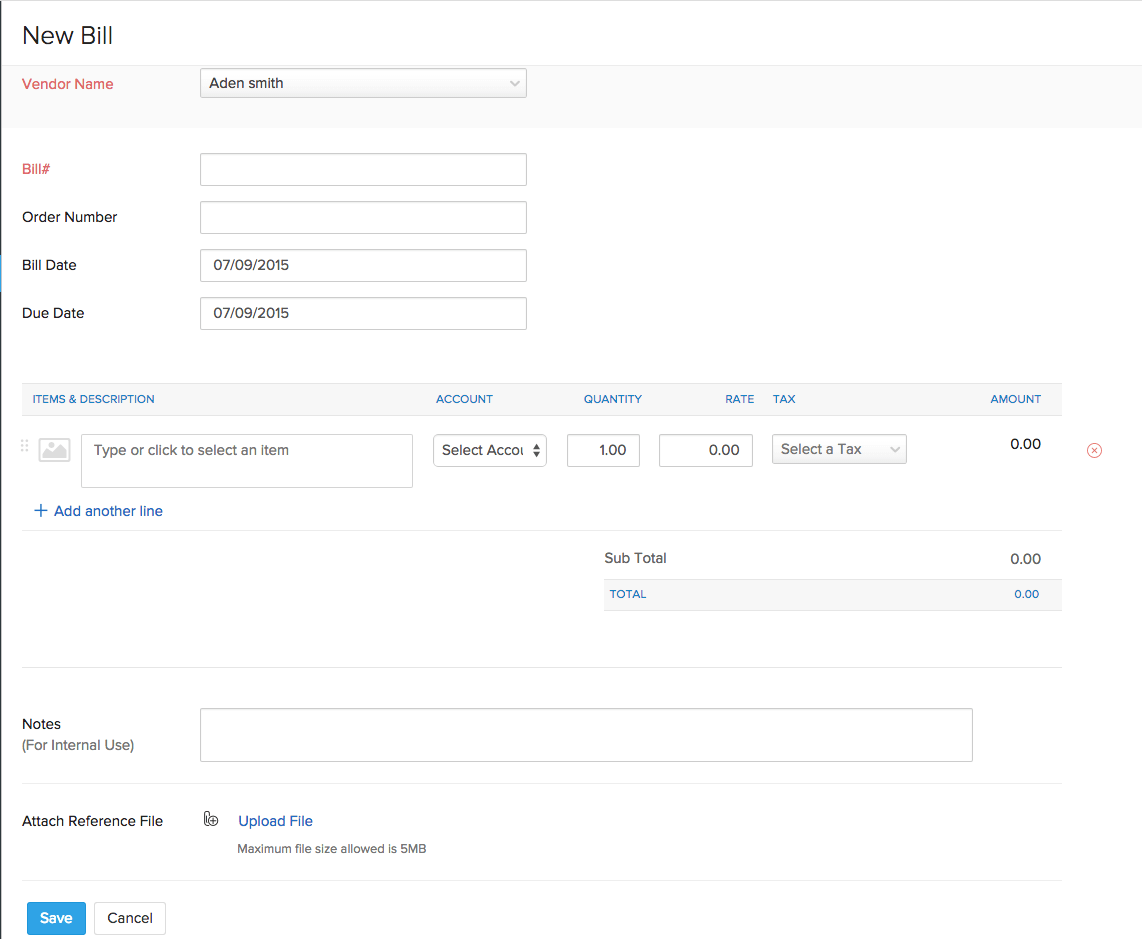Image resolution: width=1142 pixels, height=939 pixels.
Task: Click the item image placeholder icon
Action: point(54,450)
